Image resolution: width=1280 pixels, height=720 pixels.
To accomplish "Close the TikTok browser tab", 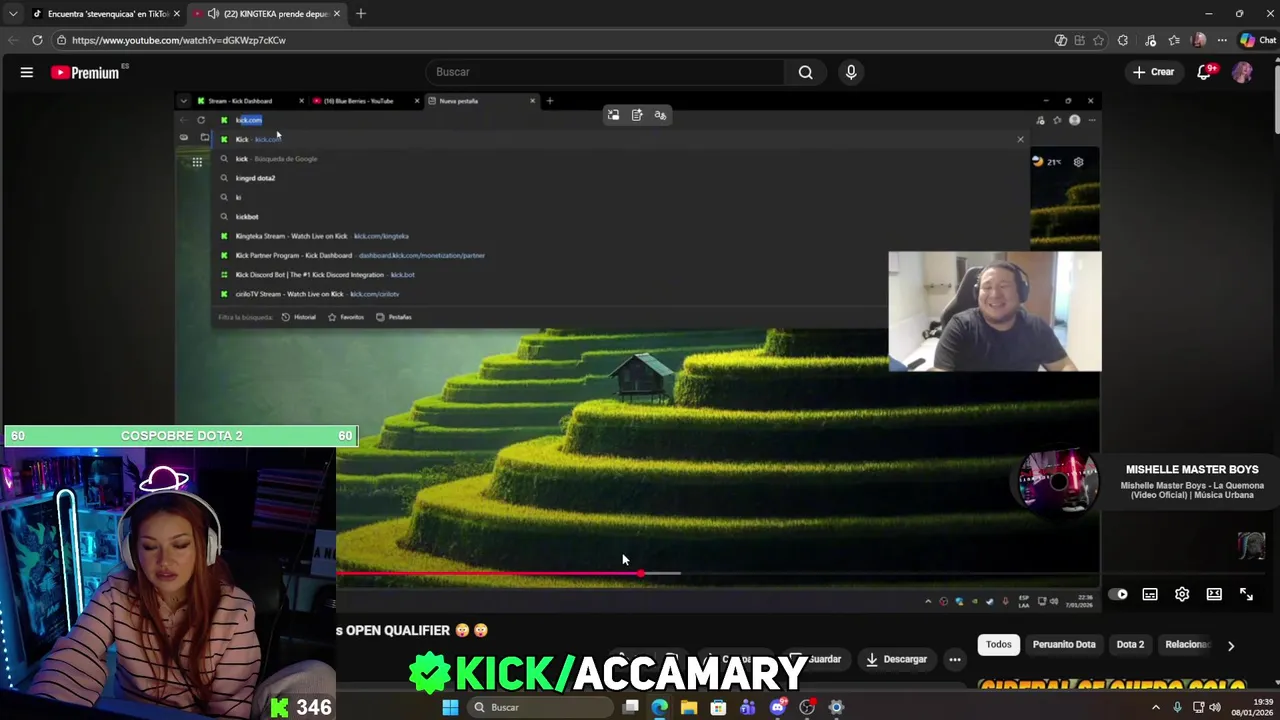I will (x=177, y=14).
